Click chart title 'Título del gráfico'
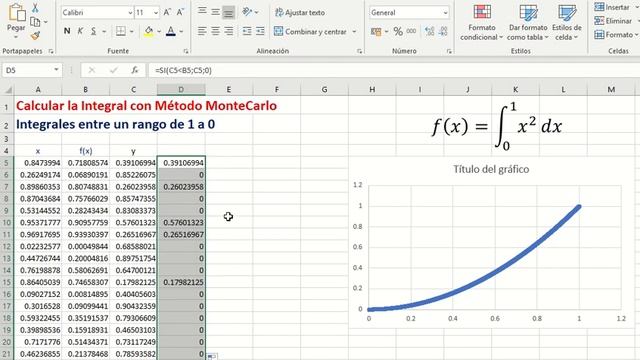 click(491, 169)
